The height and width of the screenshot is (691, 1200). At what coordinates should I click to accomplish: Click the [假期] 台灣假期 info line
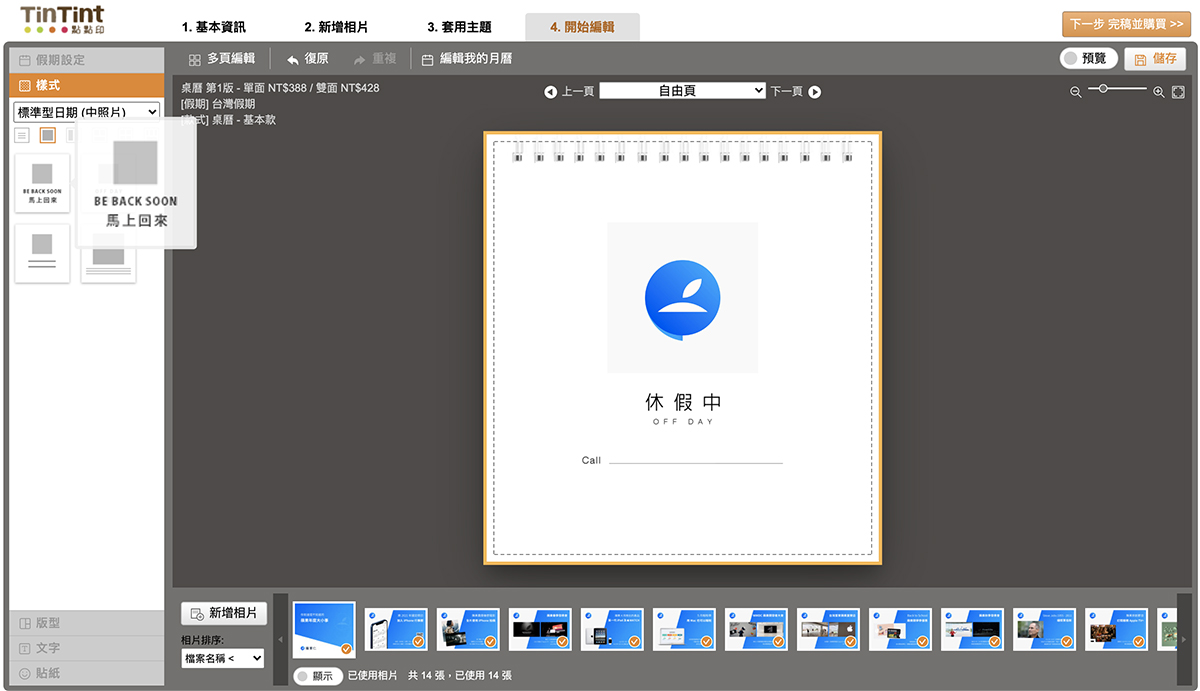pos(218,104)
